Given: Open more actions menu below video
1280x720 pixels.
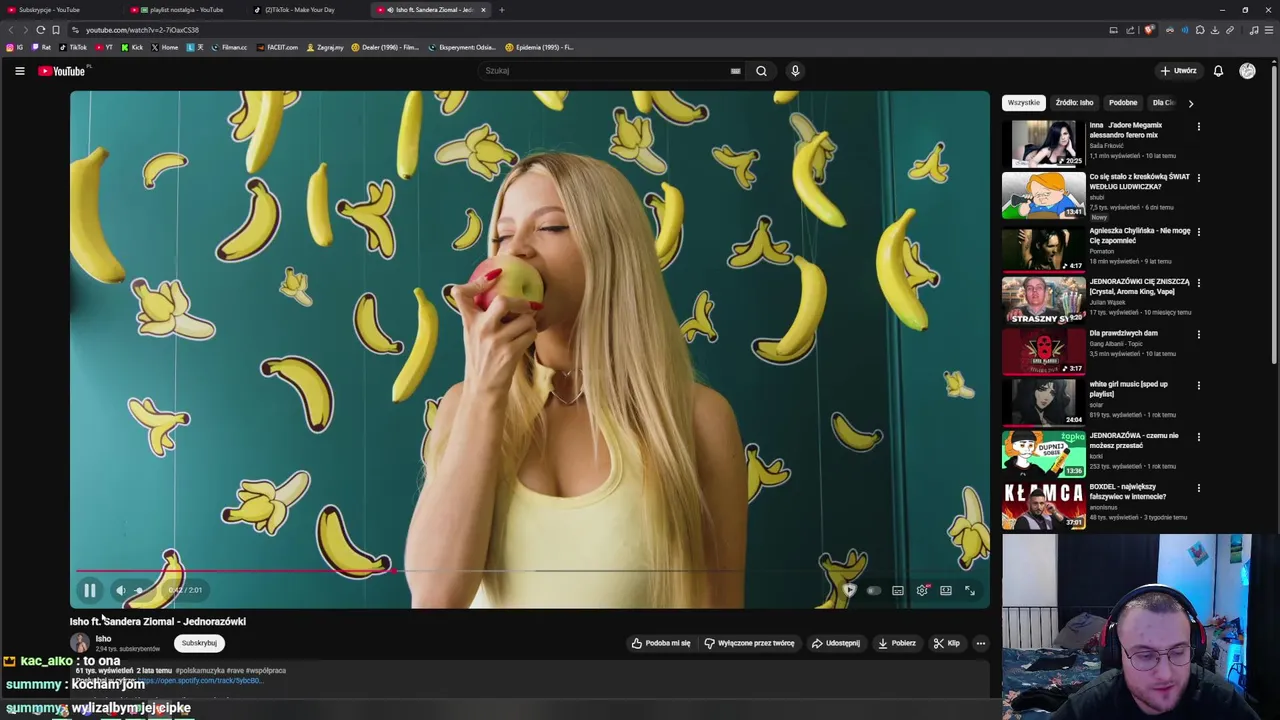Looking at the screenshot, I should (981, 643).
